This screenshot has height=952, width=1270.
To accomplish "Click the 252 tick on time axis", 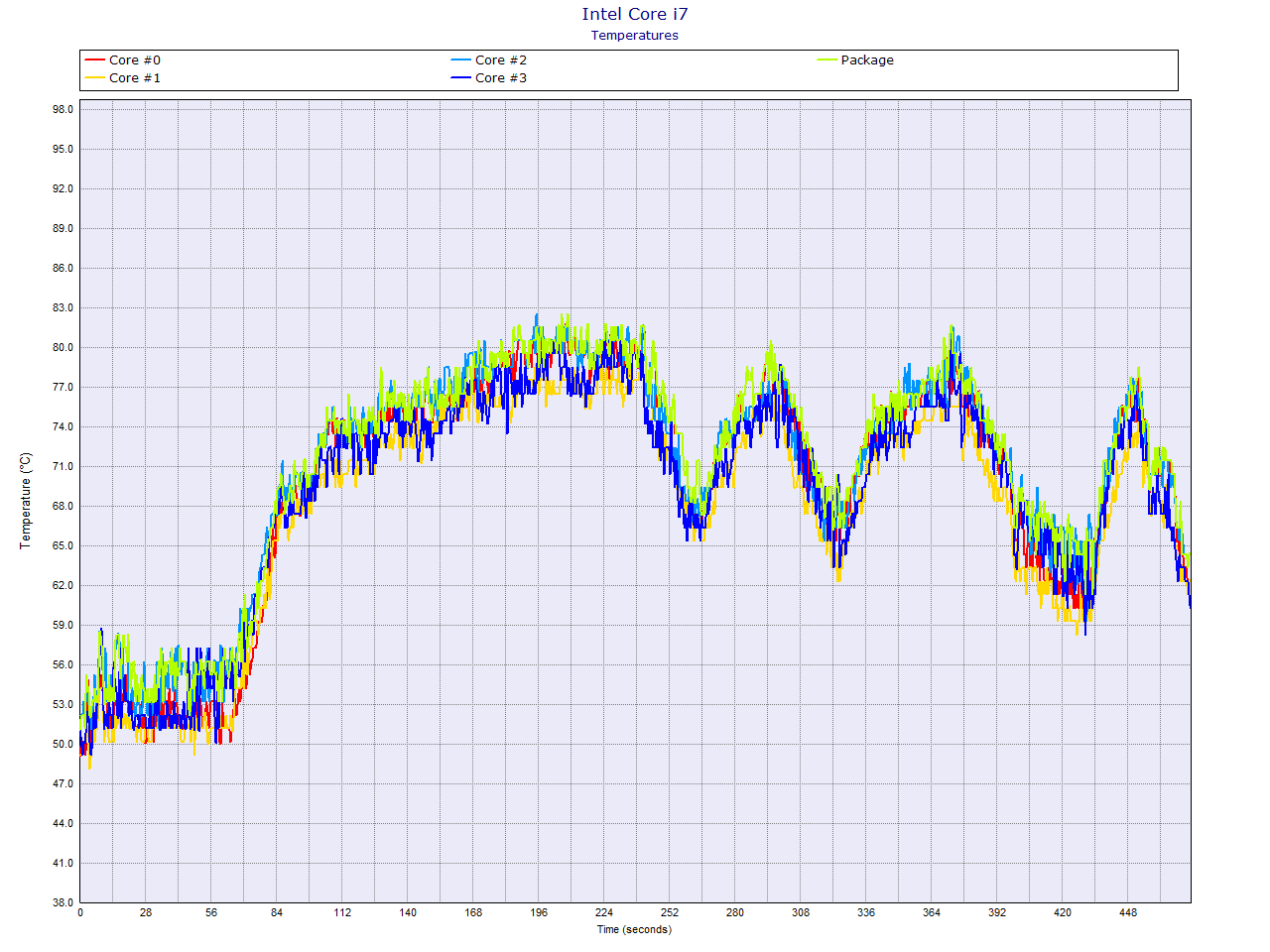I will pyautogui.click(x=670, y=913).
